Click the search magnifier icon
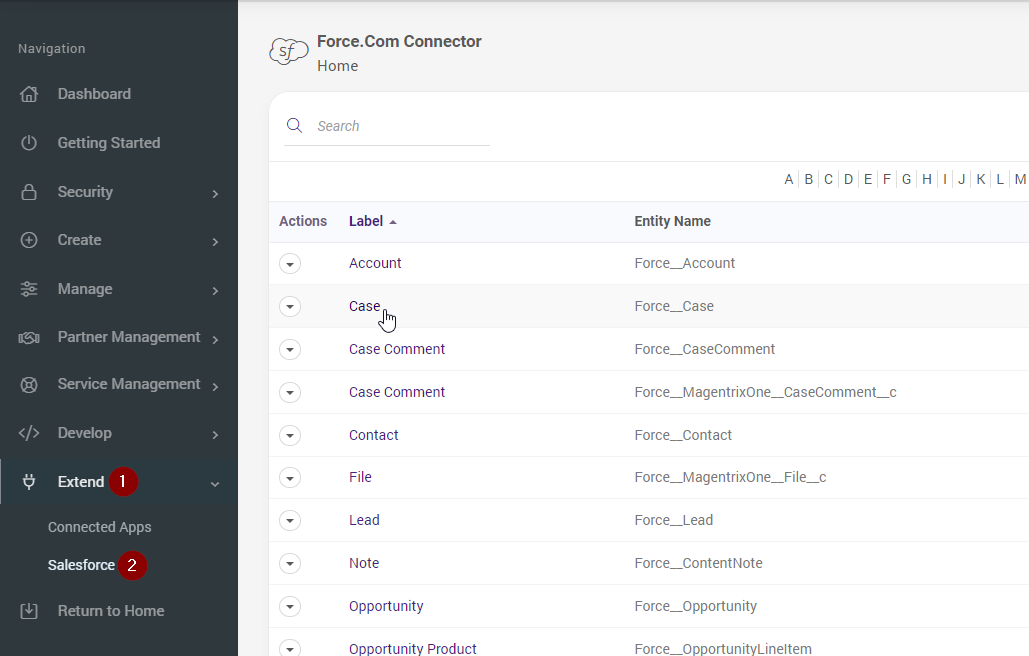The height and width of the screenshot is (656, 1029). 295,125
